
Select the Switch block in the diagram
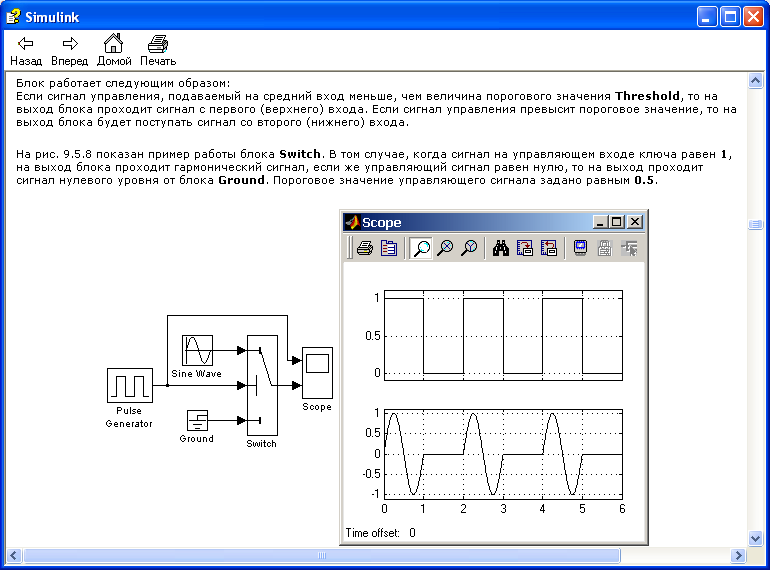point(262,385)
